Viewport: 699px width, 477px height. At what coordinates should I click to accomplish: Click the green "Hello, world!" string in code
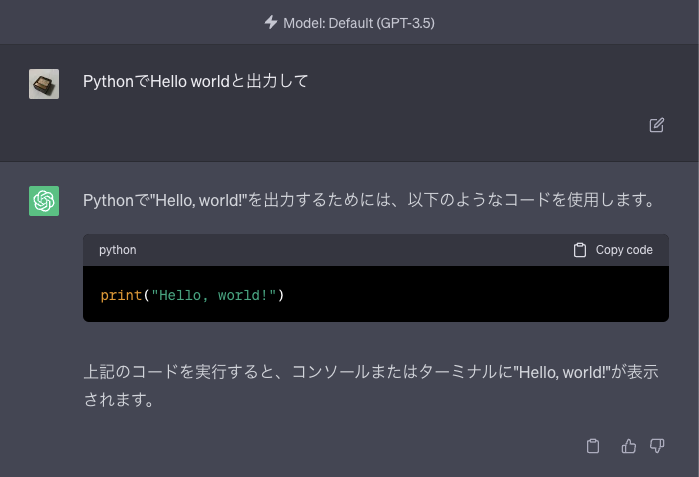click(214, 295)
